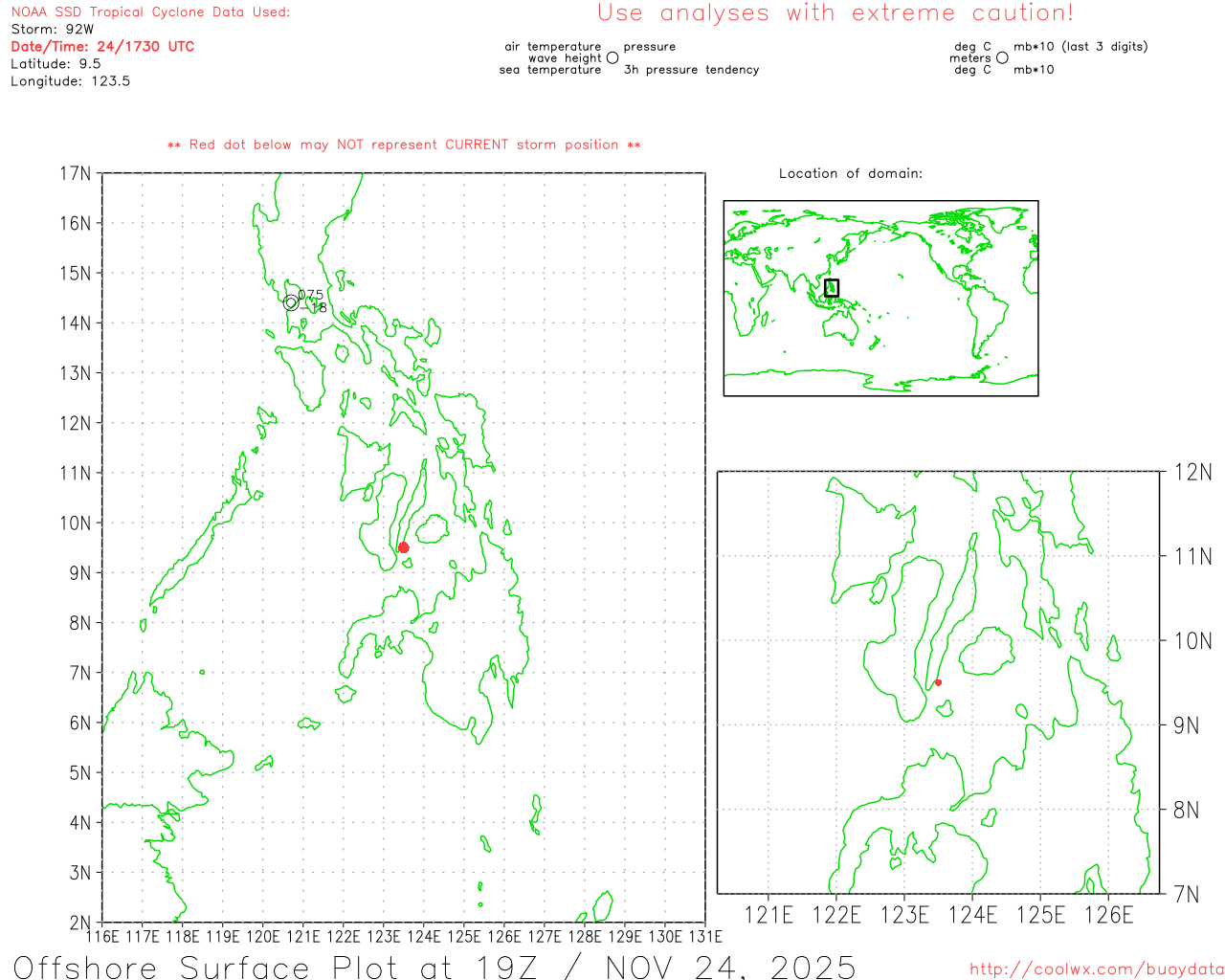Click the 12N label on the inset map
Viewport: 1225px width, 980px height.
(1192, 472)
